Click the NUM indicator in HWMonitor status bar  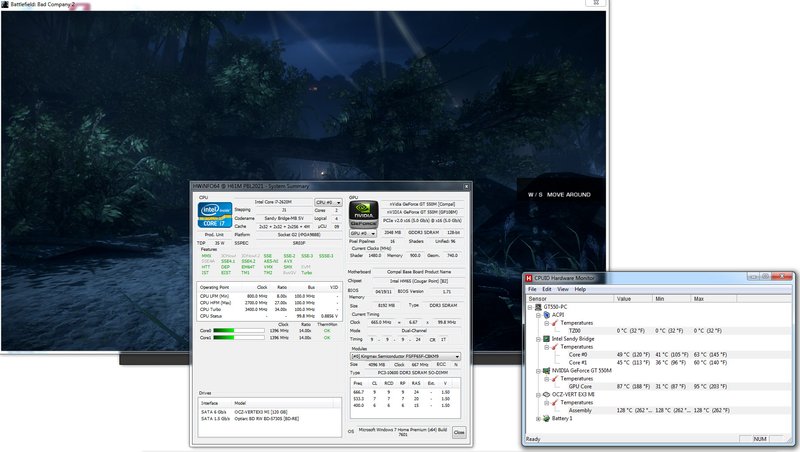(760, 439)
